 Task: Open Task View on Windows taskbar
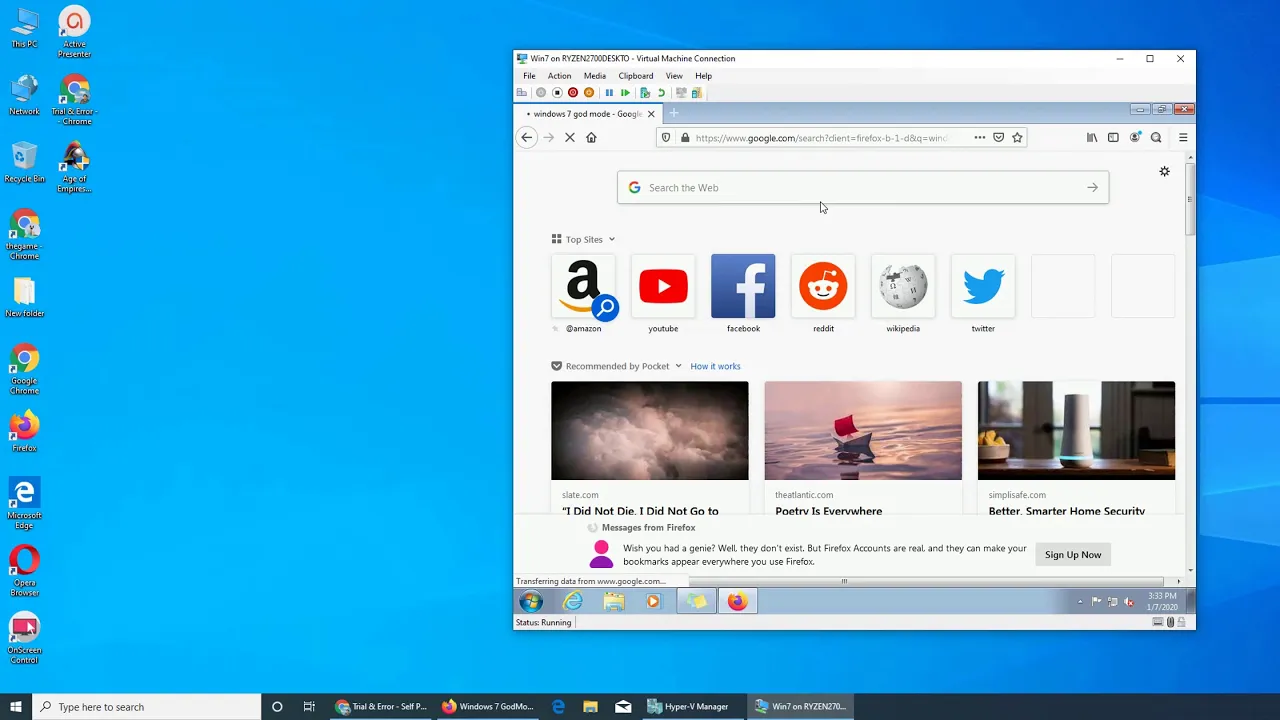(x=309, y=707)
